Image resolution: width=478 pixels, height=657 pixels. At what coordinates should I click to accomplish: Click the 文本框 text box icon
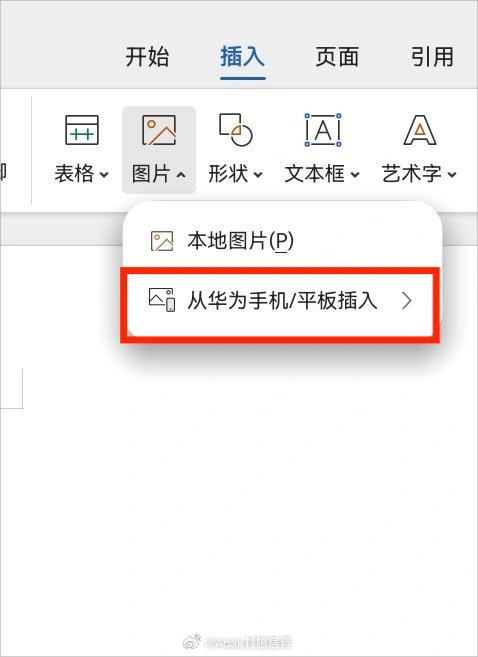323,130
